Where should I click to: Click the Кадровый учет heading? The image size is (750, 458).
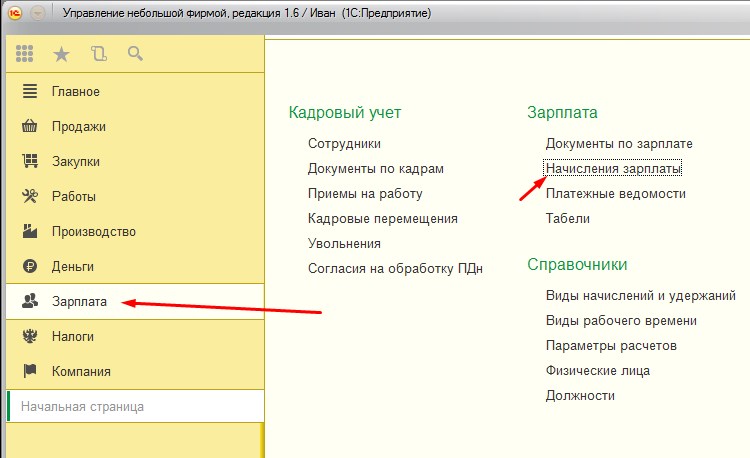345,113
